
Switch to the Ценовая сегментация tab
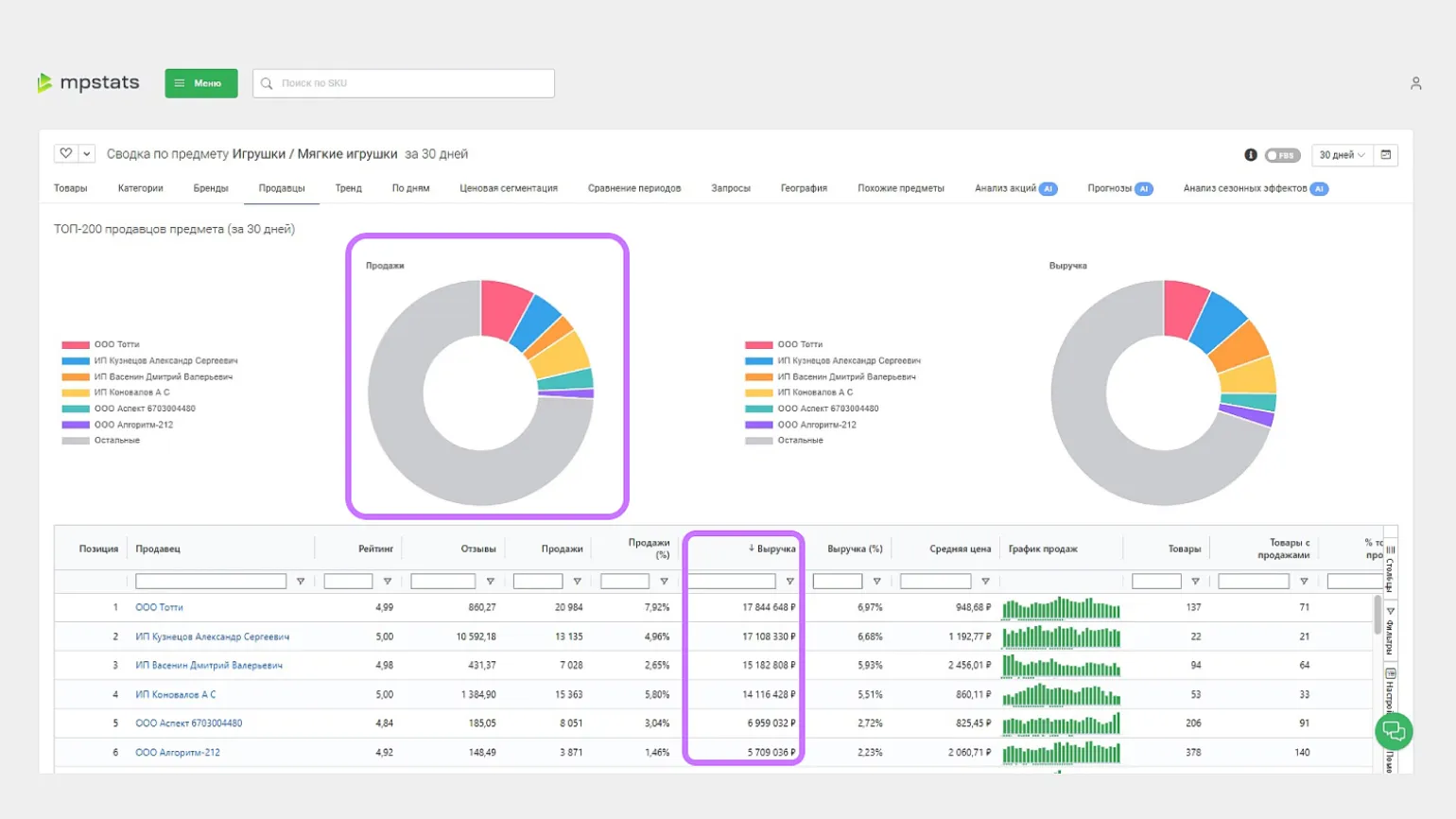pyautogui.click(x=508, y=188)
